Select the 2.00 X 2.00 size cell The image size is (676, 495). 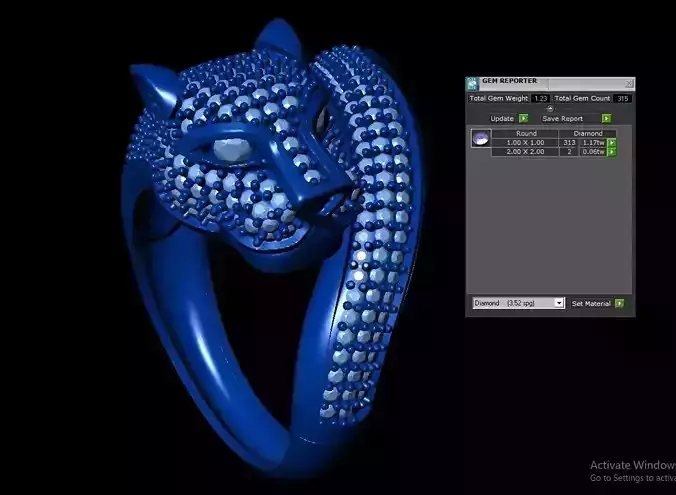(x=525, y=152)
